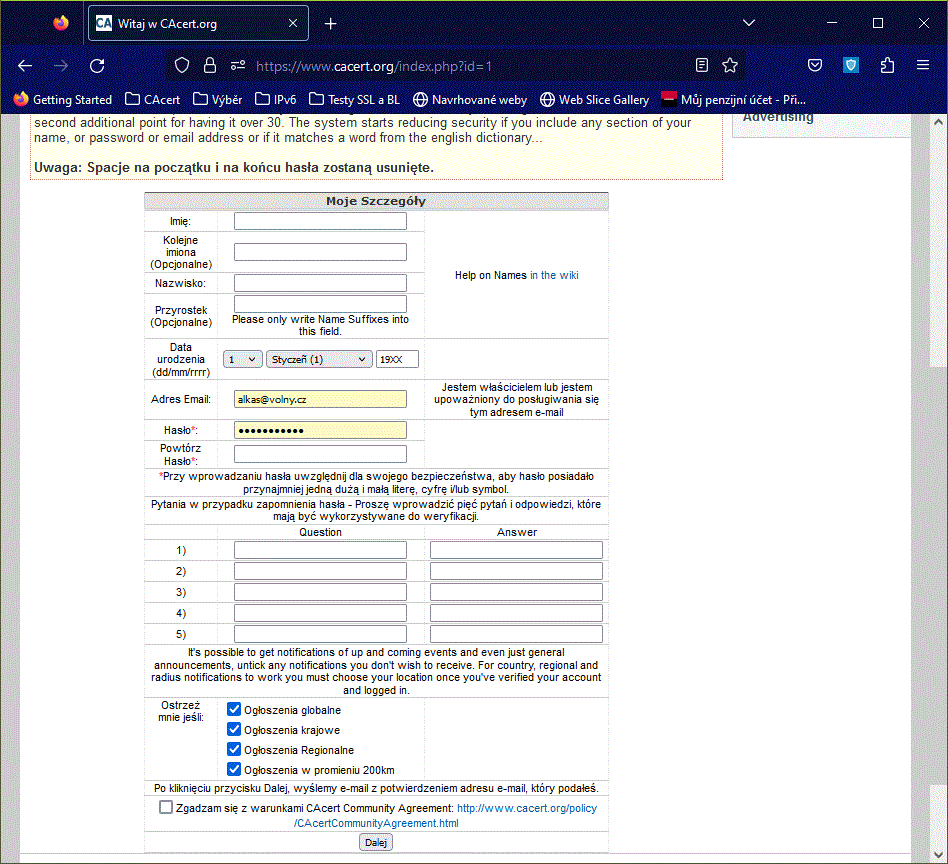
Task: Click the back navigation arrow
Action: 25,66
